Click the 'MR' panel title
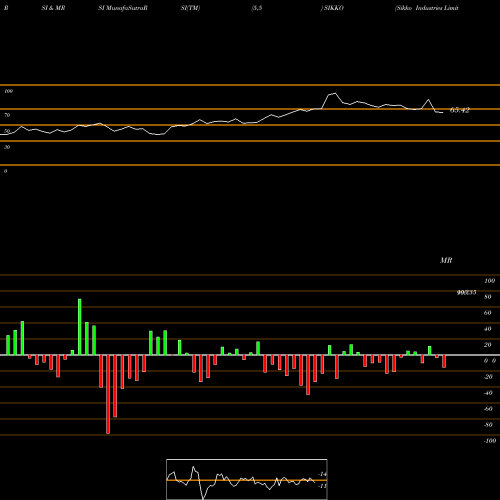500x500 pixels. click(446, 260)
